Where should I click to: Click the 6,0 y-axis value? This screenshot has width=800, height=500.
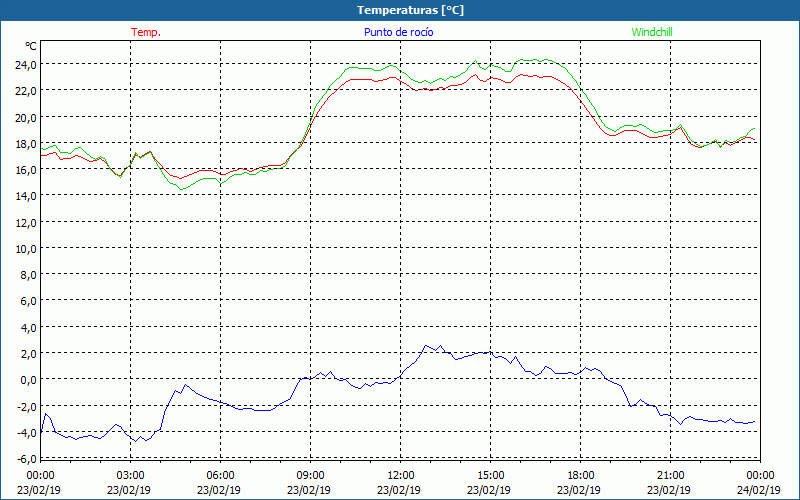click(29, 301)
